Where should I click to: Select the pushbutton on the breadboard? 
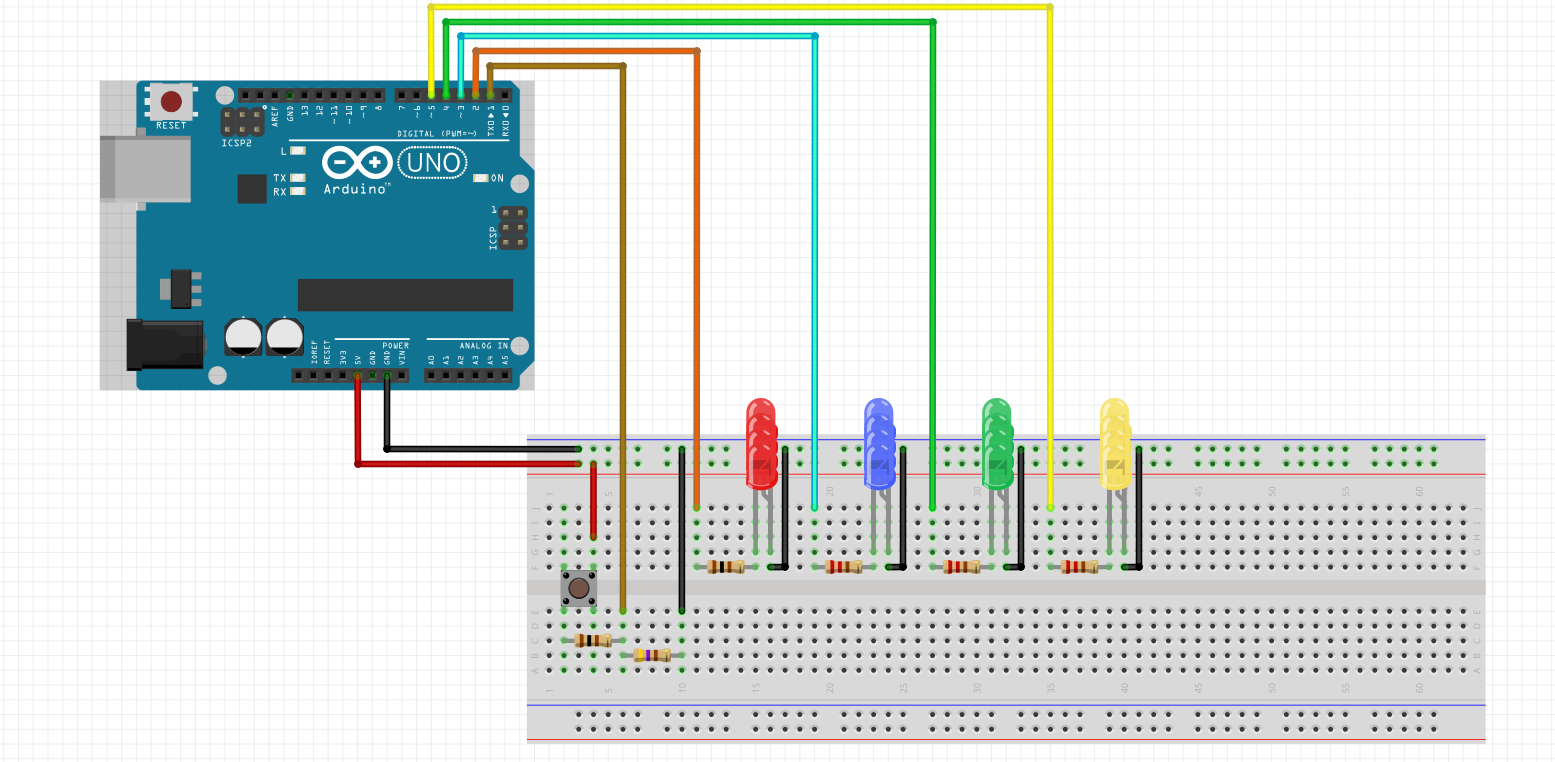click(x=579, y=588)
